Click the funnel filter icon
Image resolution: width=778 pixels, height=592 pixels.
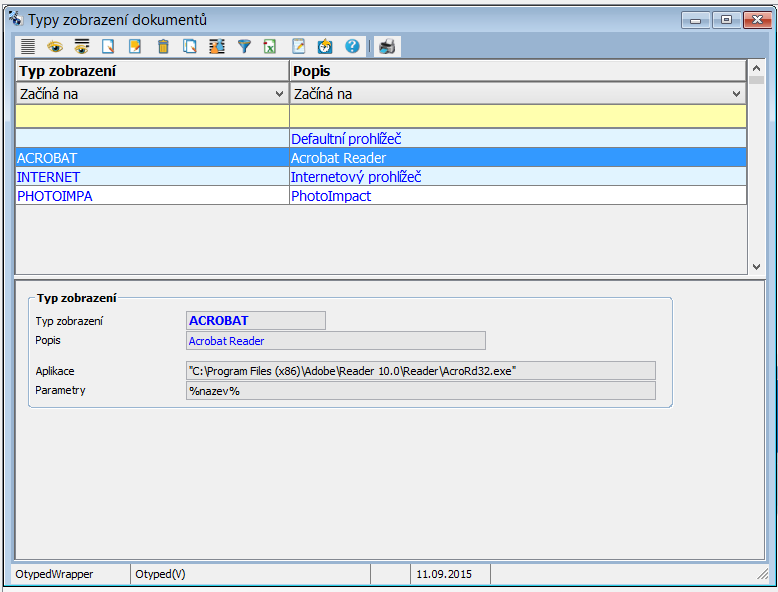coord(244,46)
